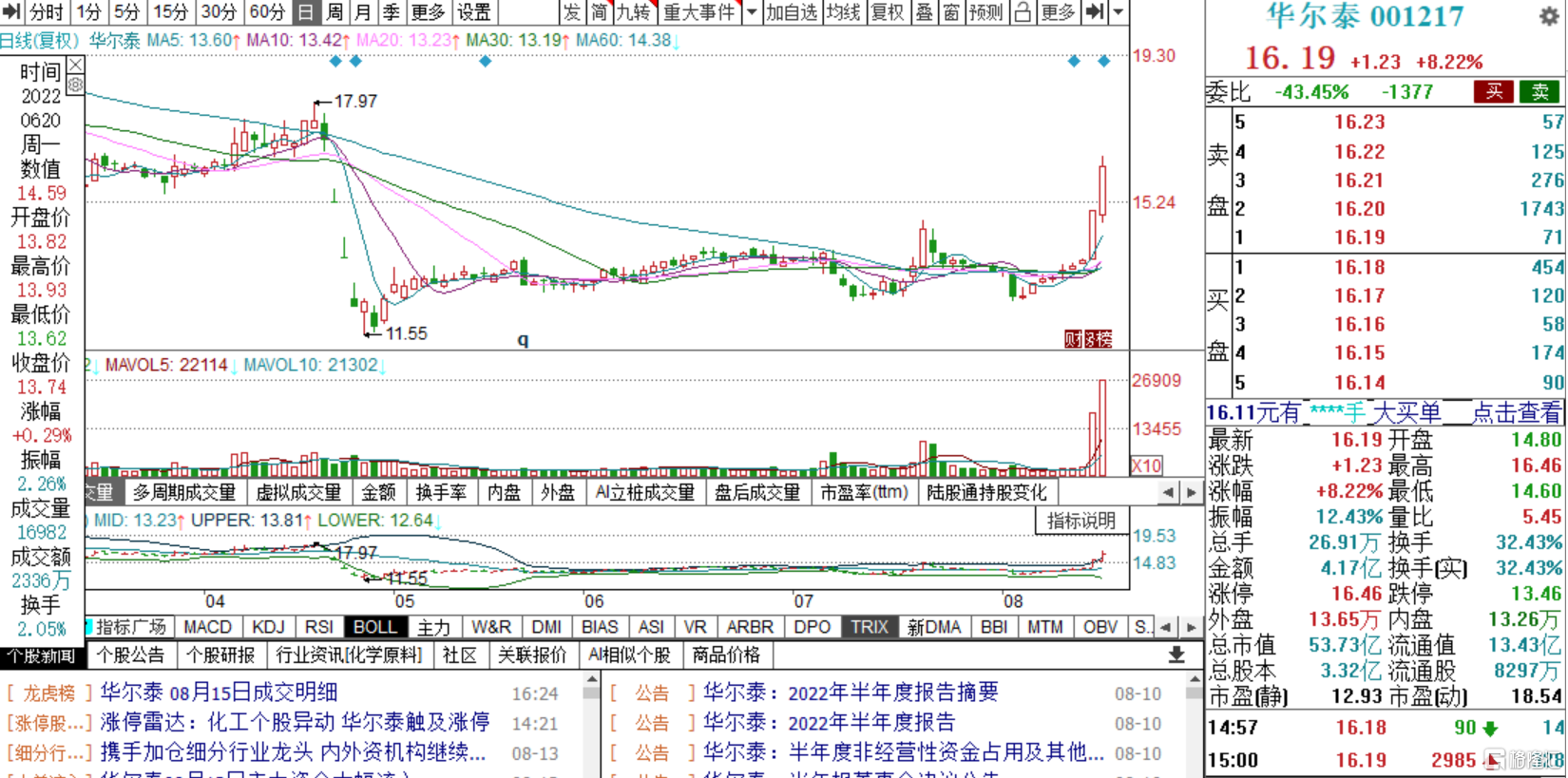
Task: Download news list with the download arrow icon
Action: [1176, 655]
